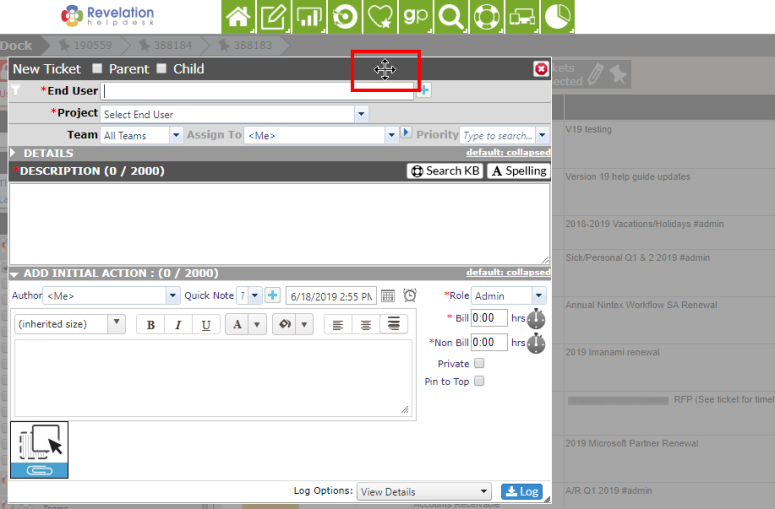
Task: Select the magnifier search icon in toolbar
Action: (x=451, y=17)
